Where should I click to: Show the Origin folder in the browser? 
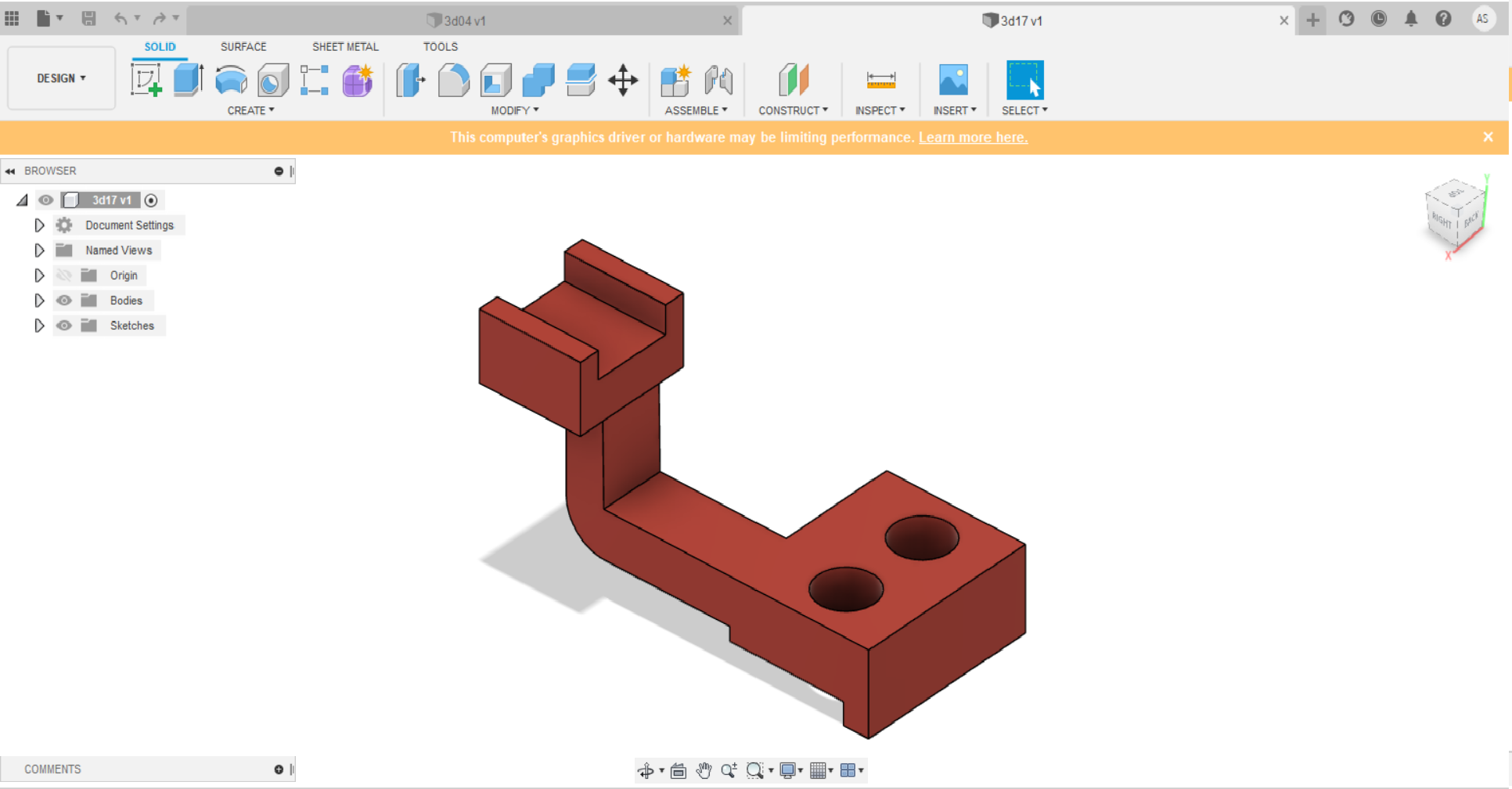click(x=63, y=275)
